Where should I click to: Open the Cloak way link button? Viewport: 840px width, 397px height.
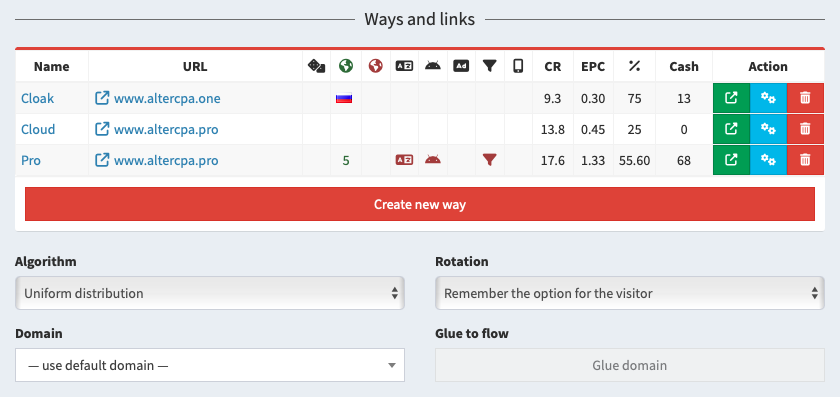tap(731, 98)
